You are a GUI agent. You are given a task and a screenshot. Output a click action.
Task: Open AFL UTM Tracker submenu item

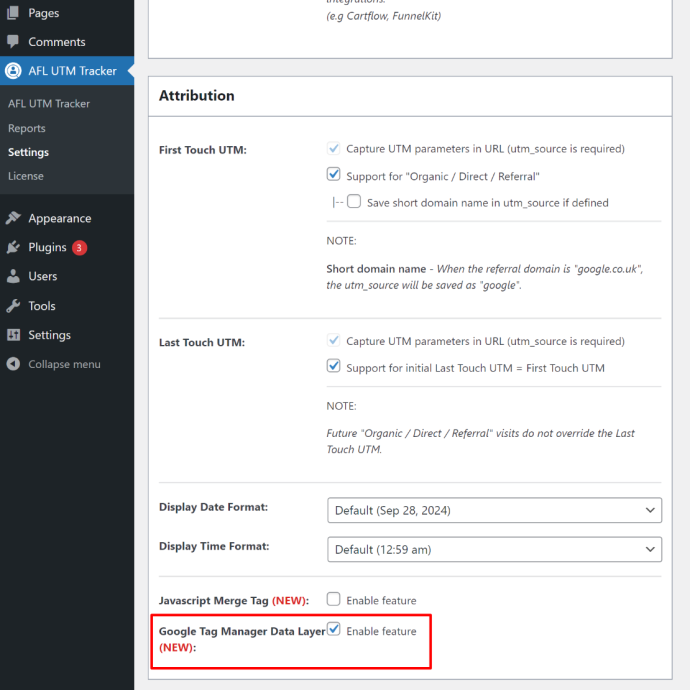49,104
